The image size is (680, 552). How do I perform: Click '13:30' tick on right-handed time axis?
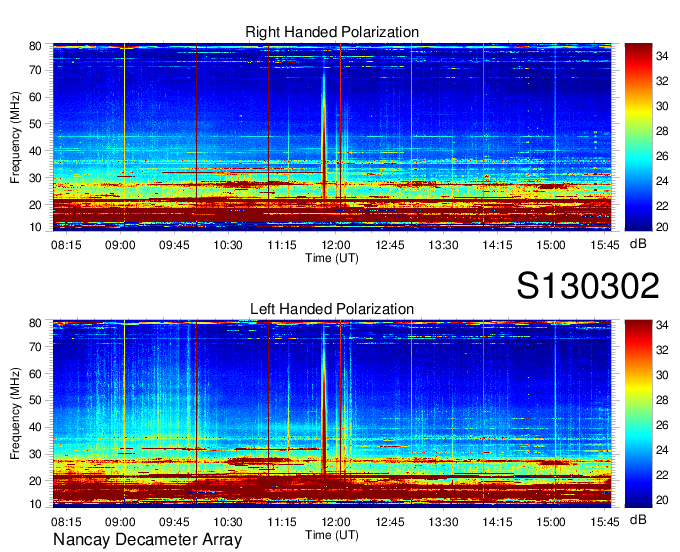pos(443,245)
